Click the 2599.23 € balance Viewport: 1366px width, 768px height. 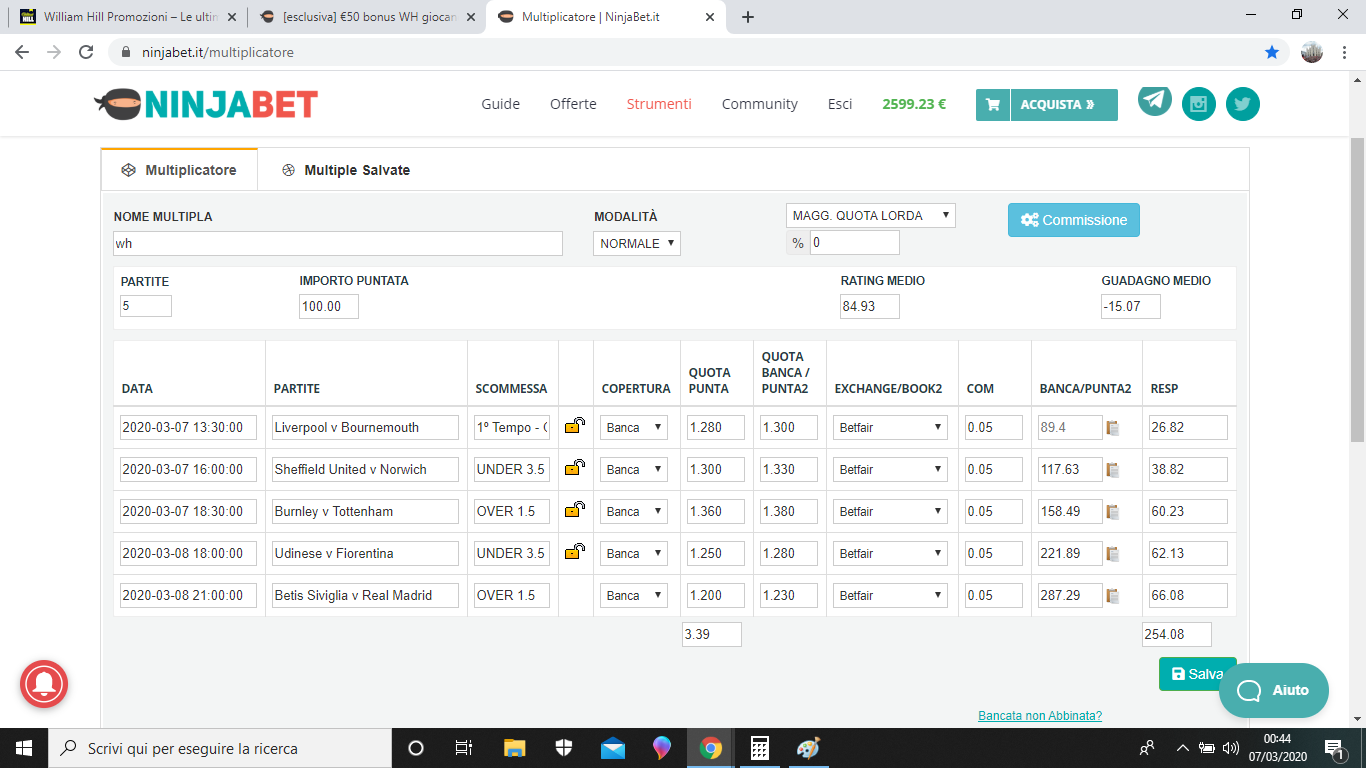[914, 104]
